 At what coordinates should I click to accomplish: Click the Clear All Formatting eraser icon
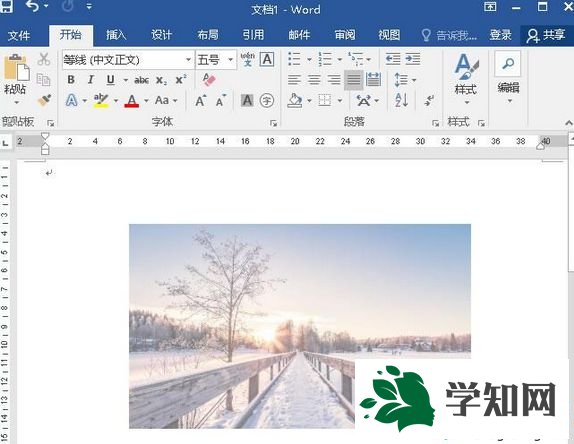coord(209,79)
